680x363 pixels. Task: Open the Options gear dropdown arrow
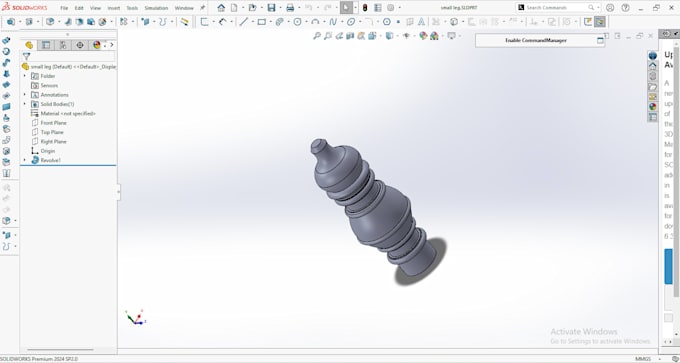(399, 8)
